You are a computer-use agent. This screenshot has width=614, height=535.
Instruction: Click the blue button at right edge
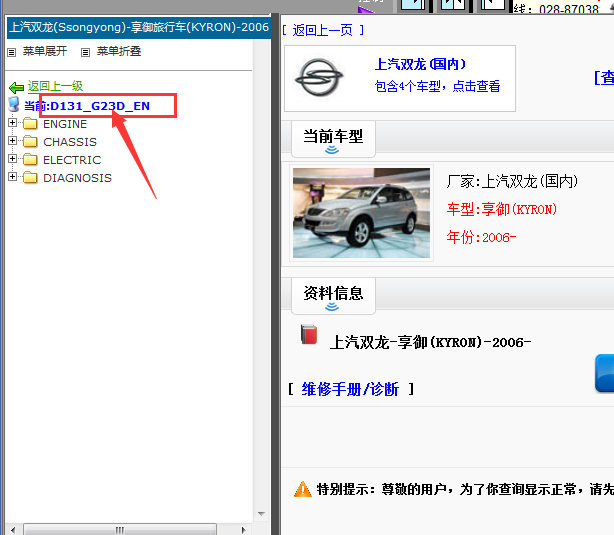604,373
